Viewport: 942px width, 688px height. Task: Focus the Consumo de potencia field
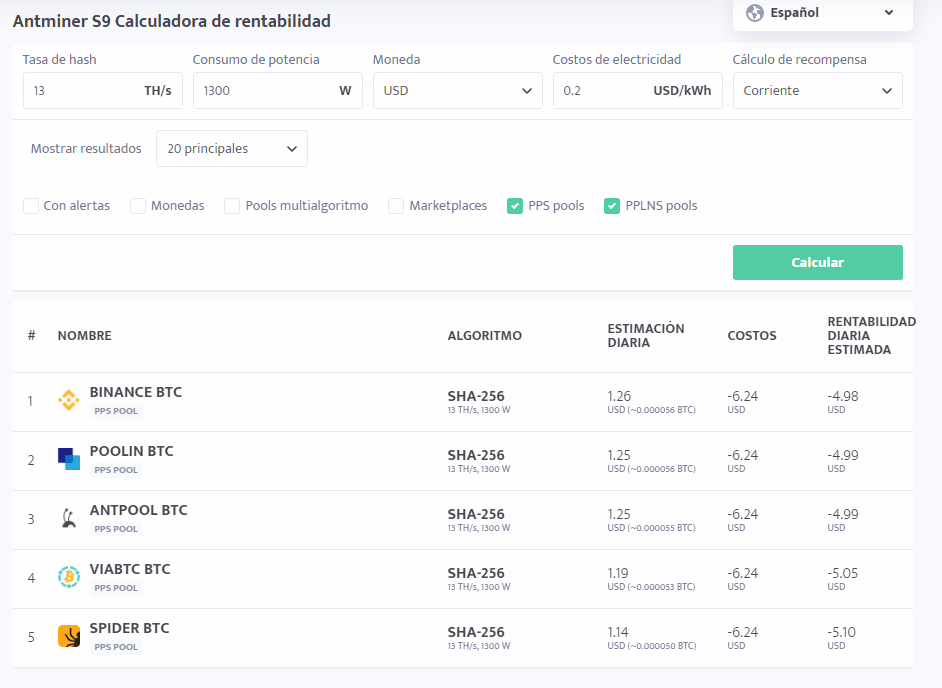278,91
